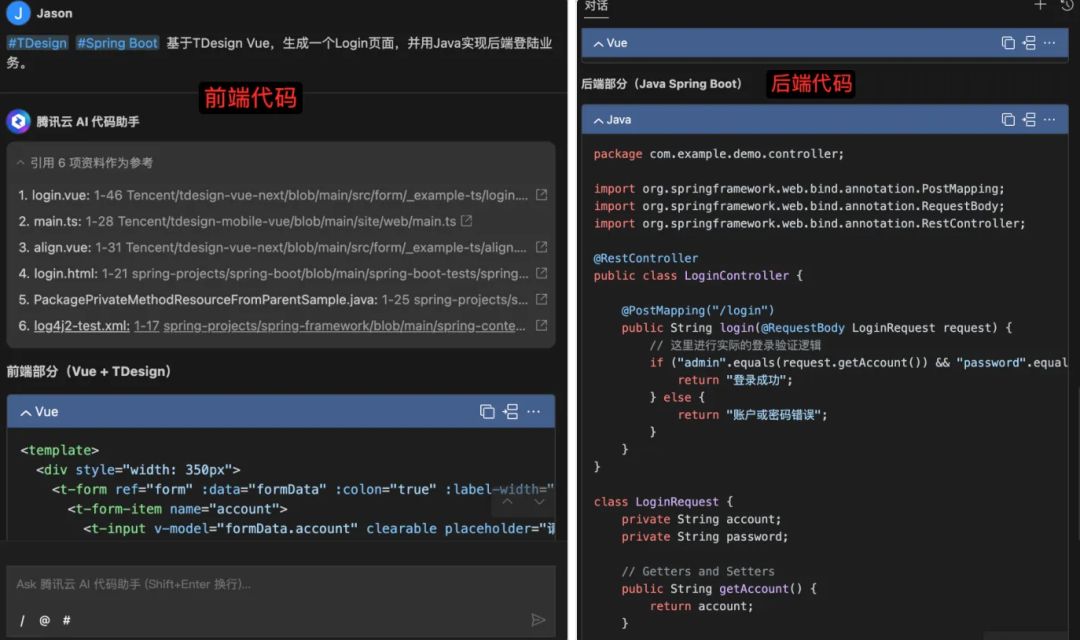Focus the Ask 腾讯云 AI 代码助手 input box
The image size is (1080, 640).
point(270,584)
